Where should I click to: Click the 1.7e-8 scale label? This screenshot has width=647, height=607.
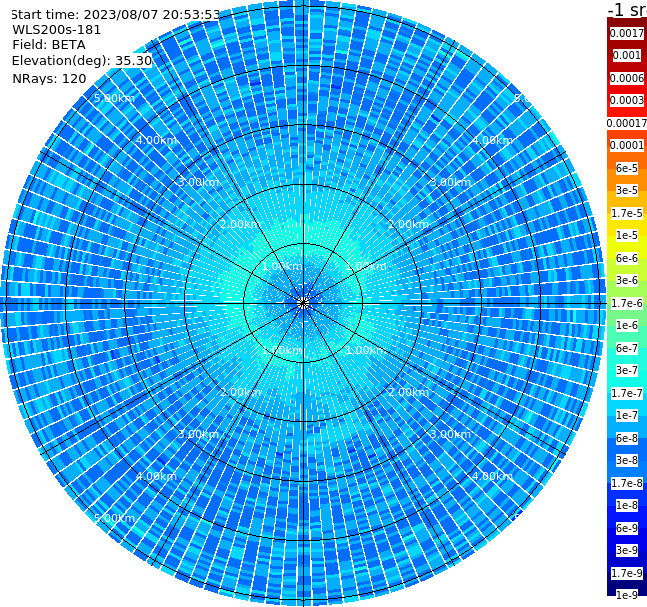[627, 483]
